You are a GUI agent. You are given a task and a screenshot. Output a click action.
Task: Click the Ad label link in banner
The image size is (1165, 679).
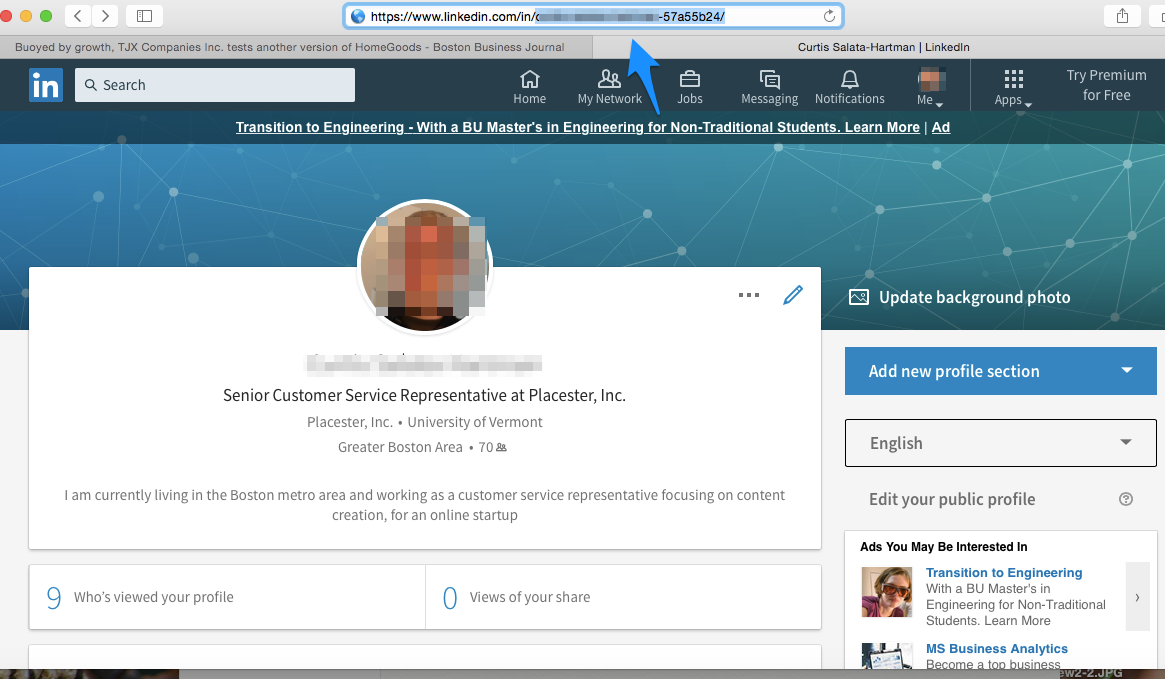(x=941, y=127)
